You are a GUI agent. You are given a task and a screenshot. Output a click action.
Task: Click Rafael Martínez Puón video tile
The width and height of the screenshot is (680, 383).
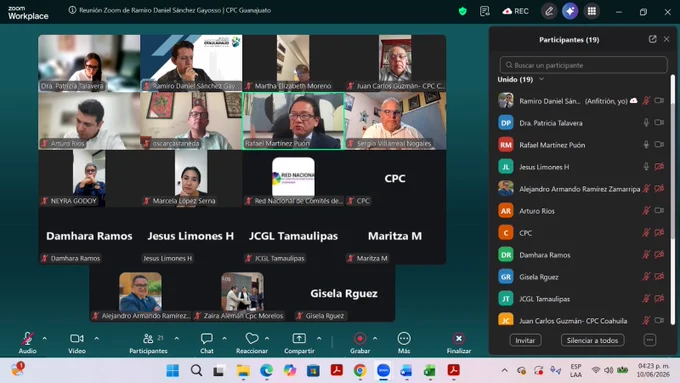click(x=294, y=121)
